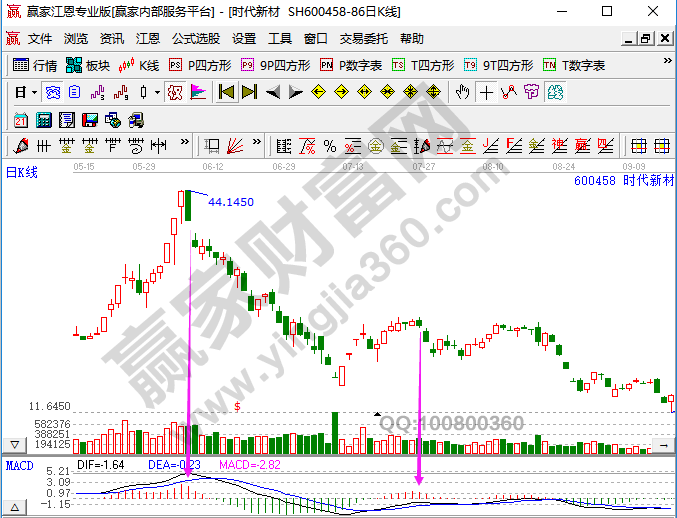Viewport: 677px width, 518px height.
Task: Toggle the crosshair cursor tool
Action: click(486, 92)
